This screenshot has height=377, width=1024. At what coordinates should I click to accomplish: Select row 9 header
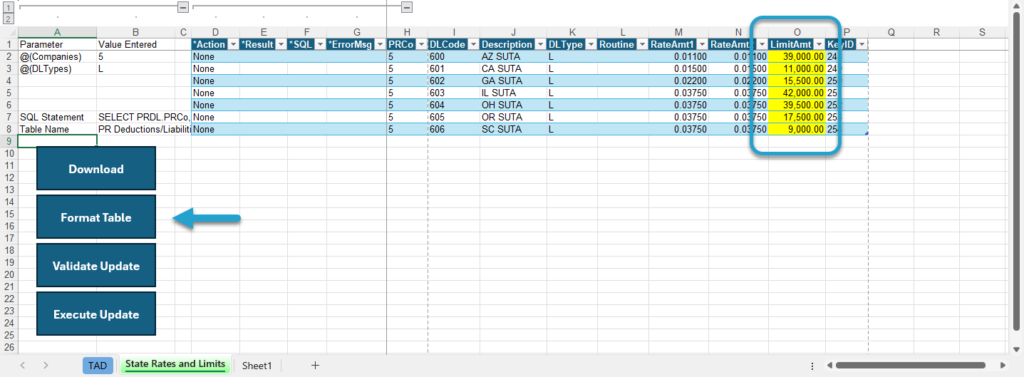[x=8, y=141]
